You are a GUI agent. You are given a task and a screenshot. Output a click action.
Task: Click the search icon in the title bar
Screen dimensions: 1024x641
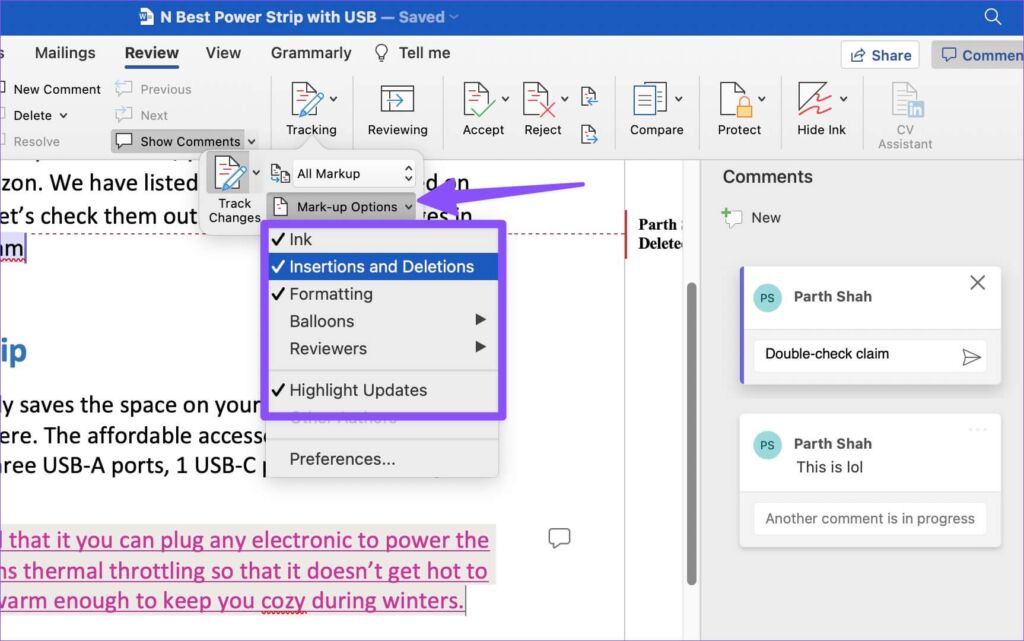tap(992, 16)
